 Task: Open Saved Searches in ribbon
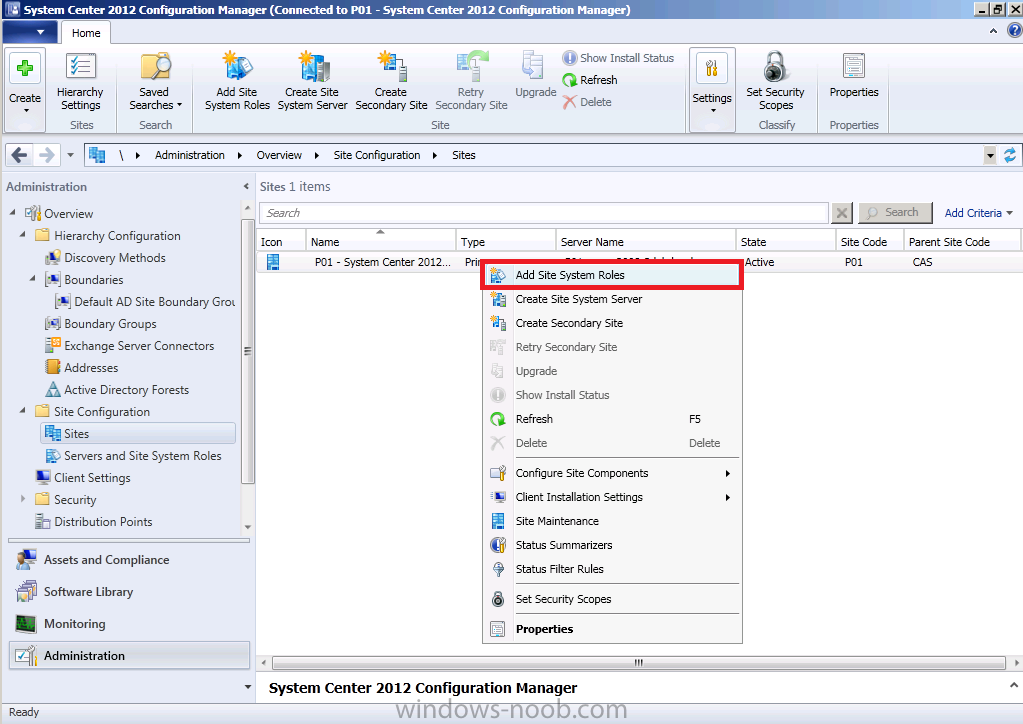[x=155, y=83]
